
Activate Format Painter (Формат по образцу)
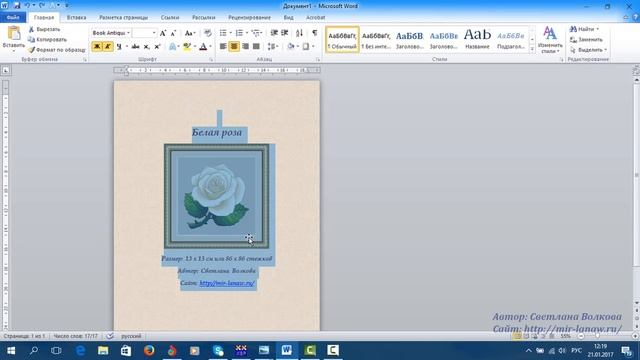point(57,50)
